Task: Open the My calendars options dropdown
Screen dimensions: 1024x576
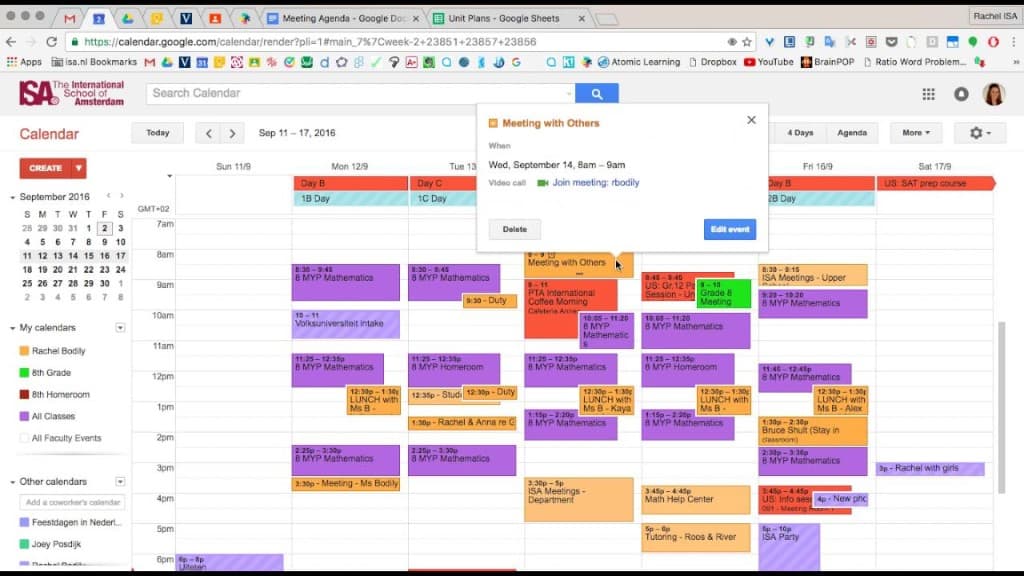Action: click(x=120, y=328)
